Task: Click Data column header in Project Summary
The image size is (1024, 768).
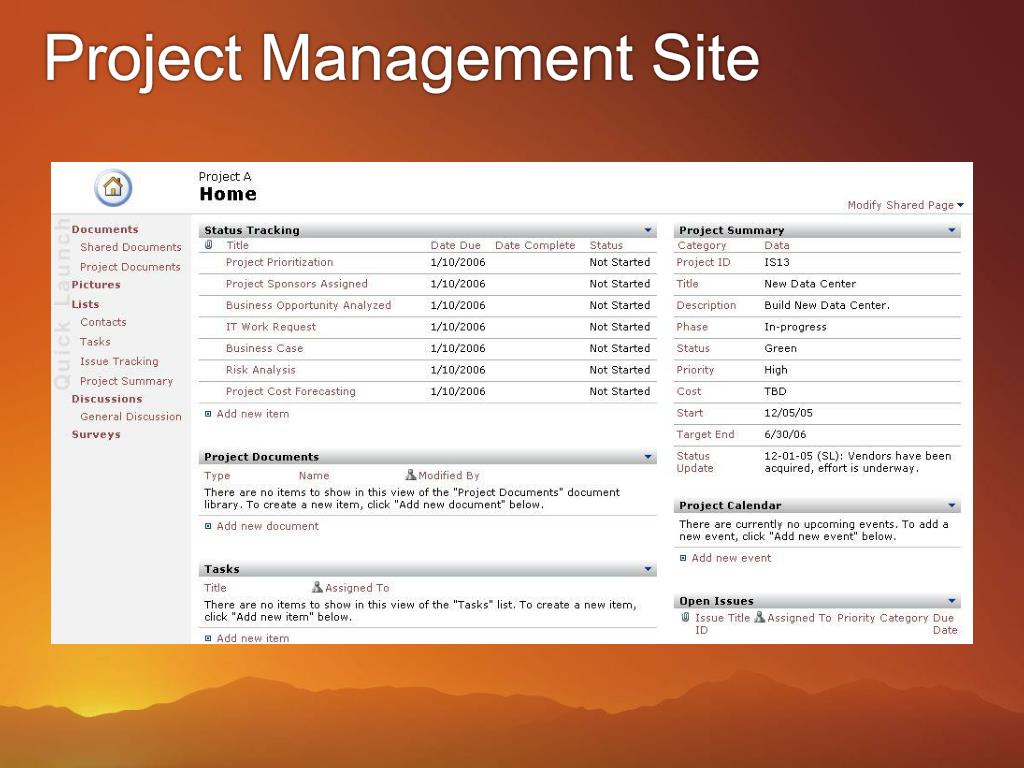Action: [777, 246]
